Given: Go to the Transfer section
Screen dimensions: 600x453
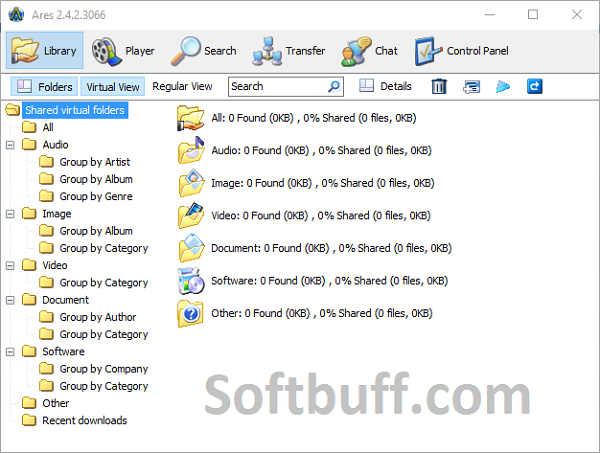Looking at the screenshot, I should pos(289,51).
